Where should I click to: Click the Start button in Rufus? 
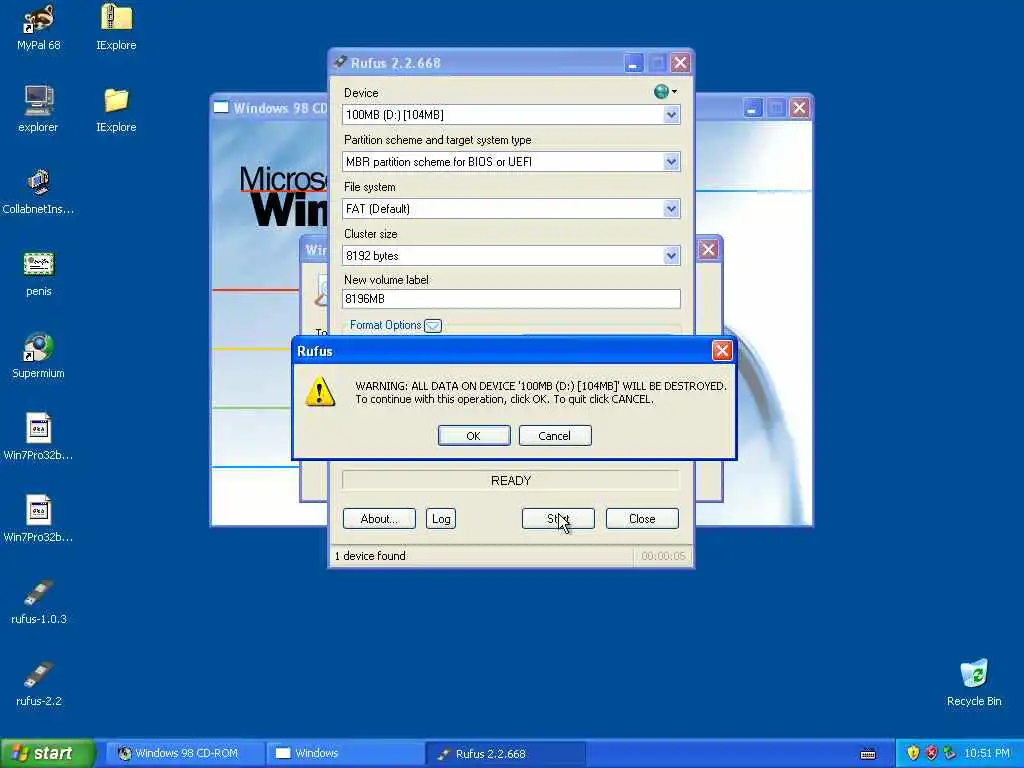tap(558, 519)
